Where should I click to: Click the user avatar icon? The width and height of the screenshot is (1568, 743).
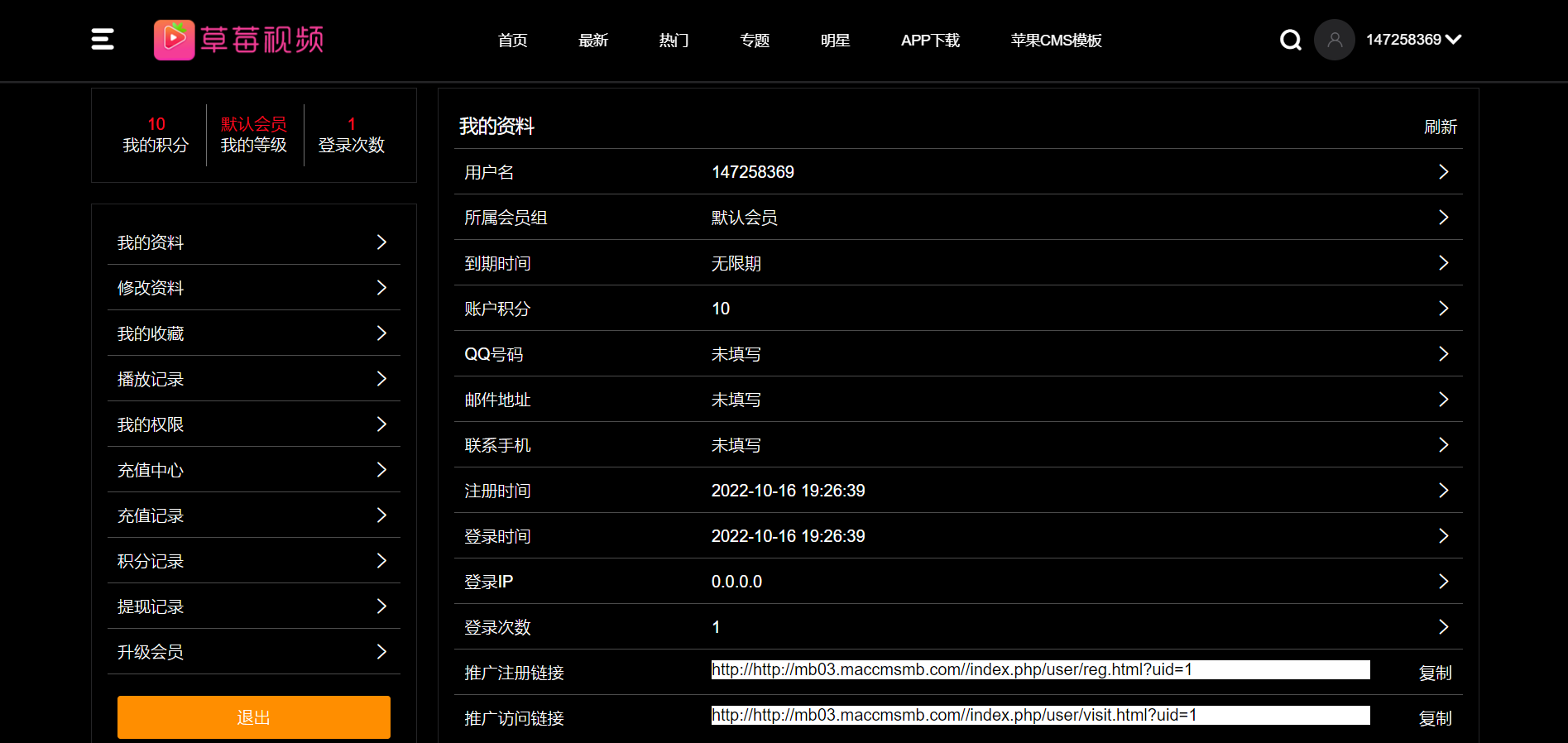[x=1334, y=40]
